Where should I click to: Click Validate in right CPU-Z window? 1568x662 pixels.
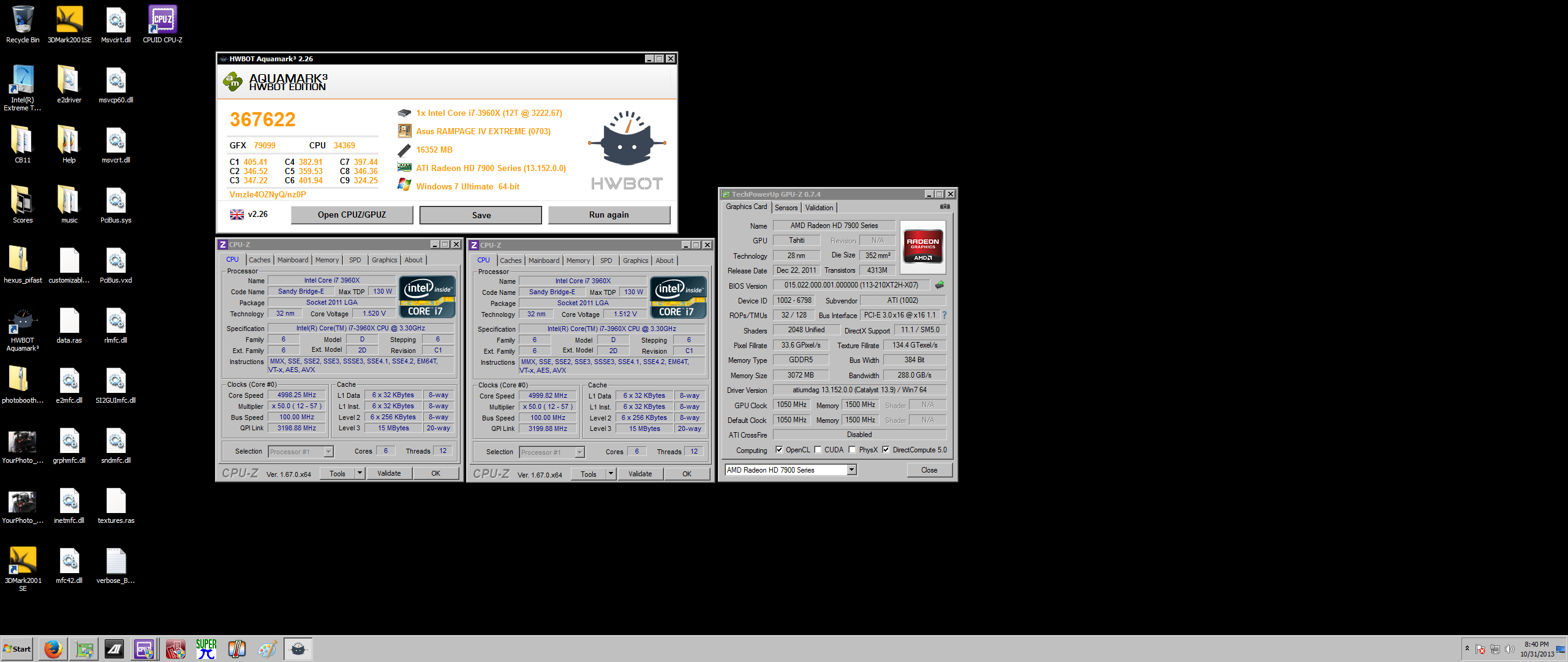coord(640,474)
